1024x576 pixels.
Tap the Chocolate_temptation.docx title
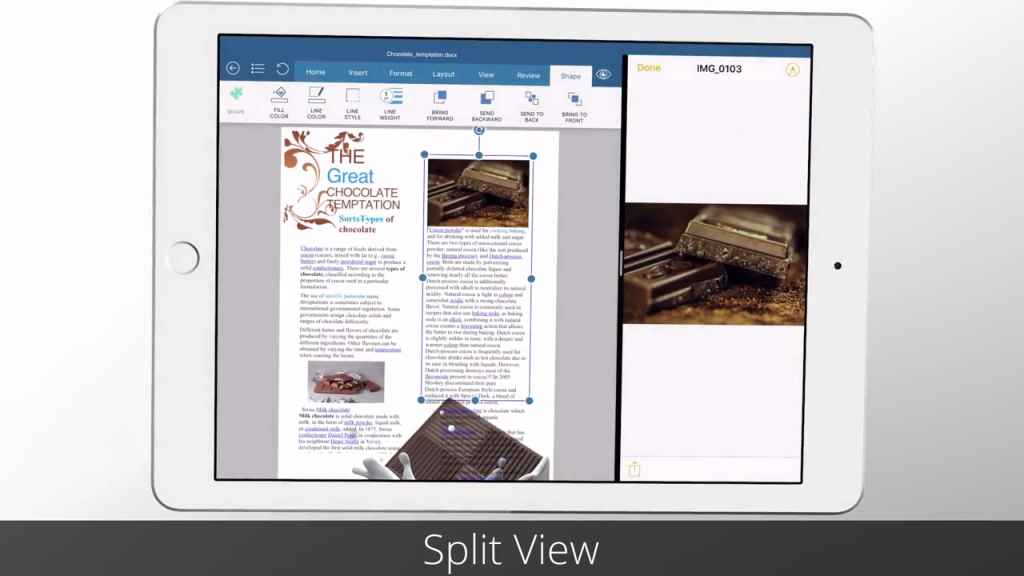(421, 54)
